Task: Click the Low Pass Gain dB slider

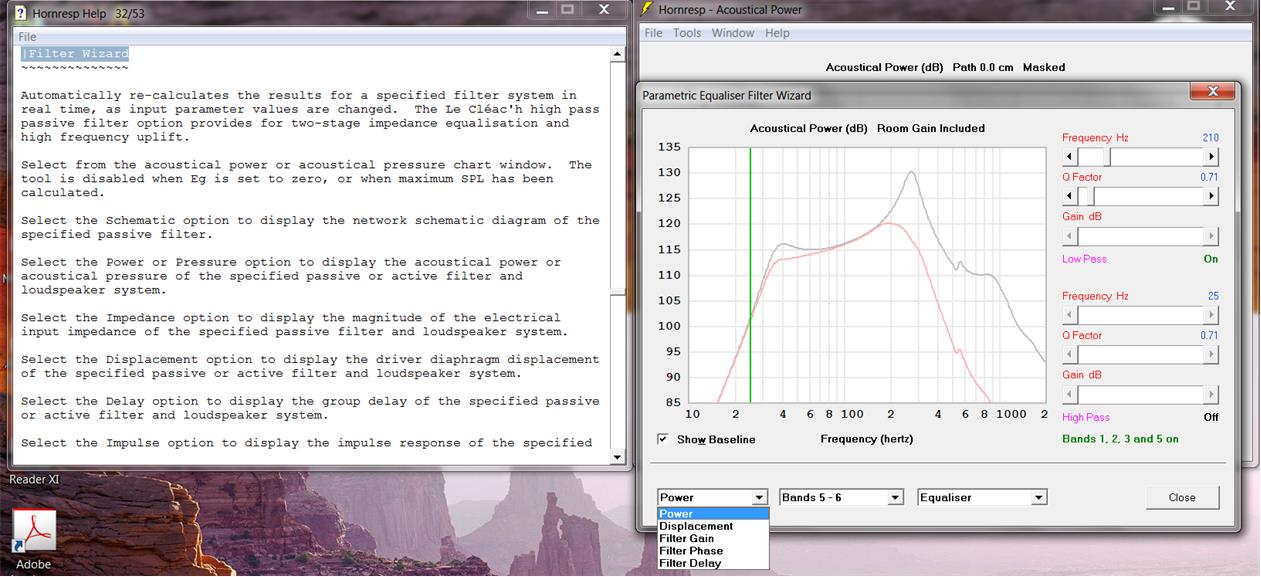Action: (1140, 236)
